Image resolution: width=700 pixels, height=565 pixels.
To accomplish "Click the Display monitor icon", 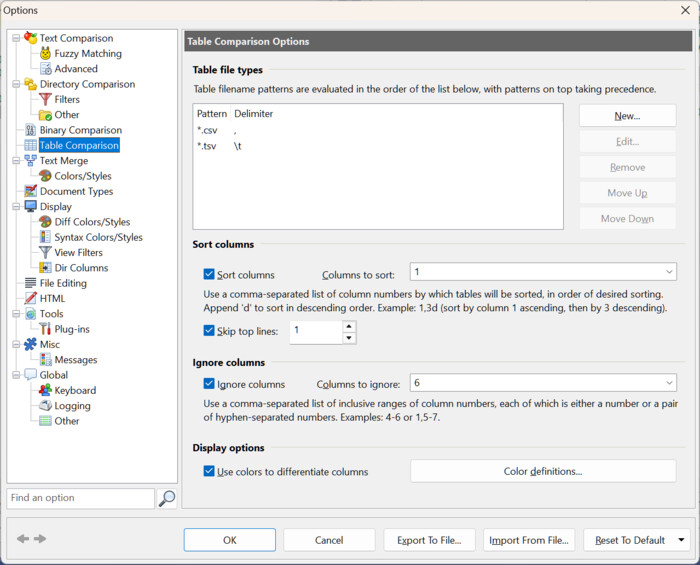I will 30,206.
